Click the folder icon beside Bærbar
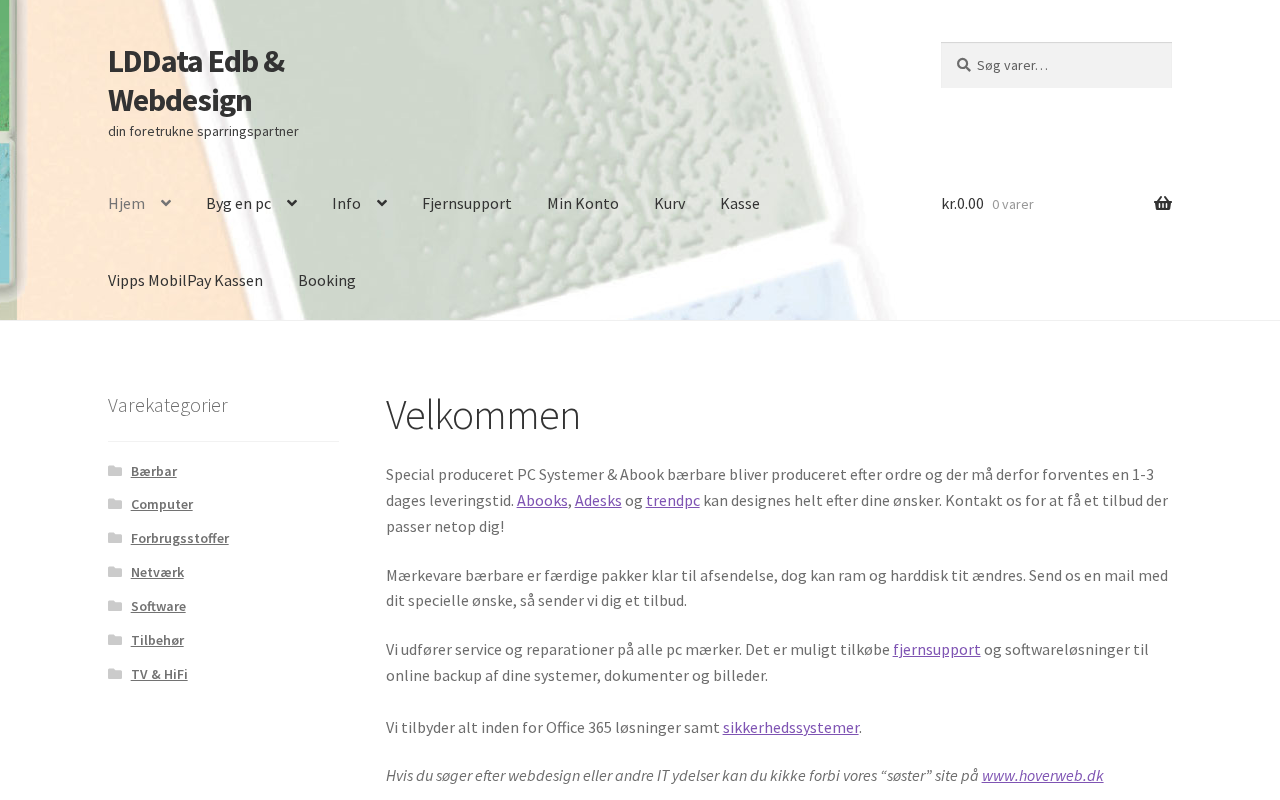 point(115,471)
